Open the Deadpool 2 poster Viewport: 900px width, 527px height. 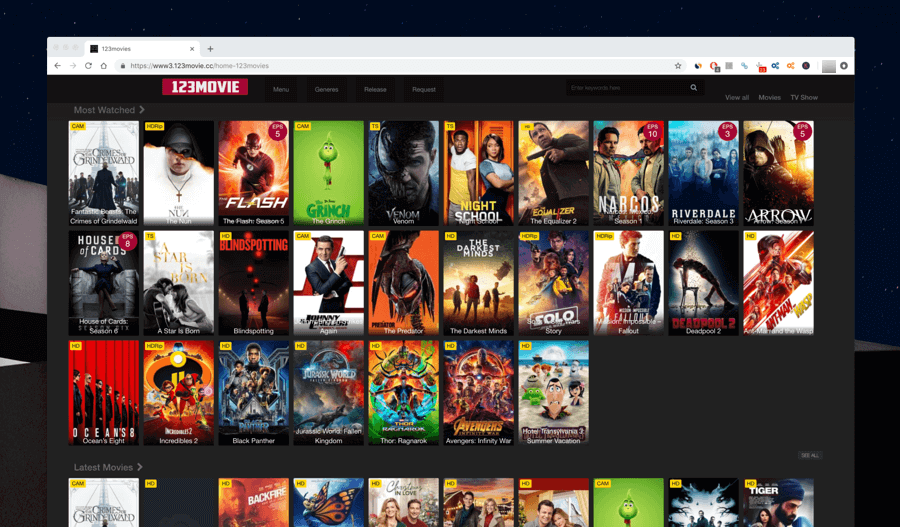(x=703, y=283)
